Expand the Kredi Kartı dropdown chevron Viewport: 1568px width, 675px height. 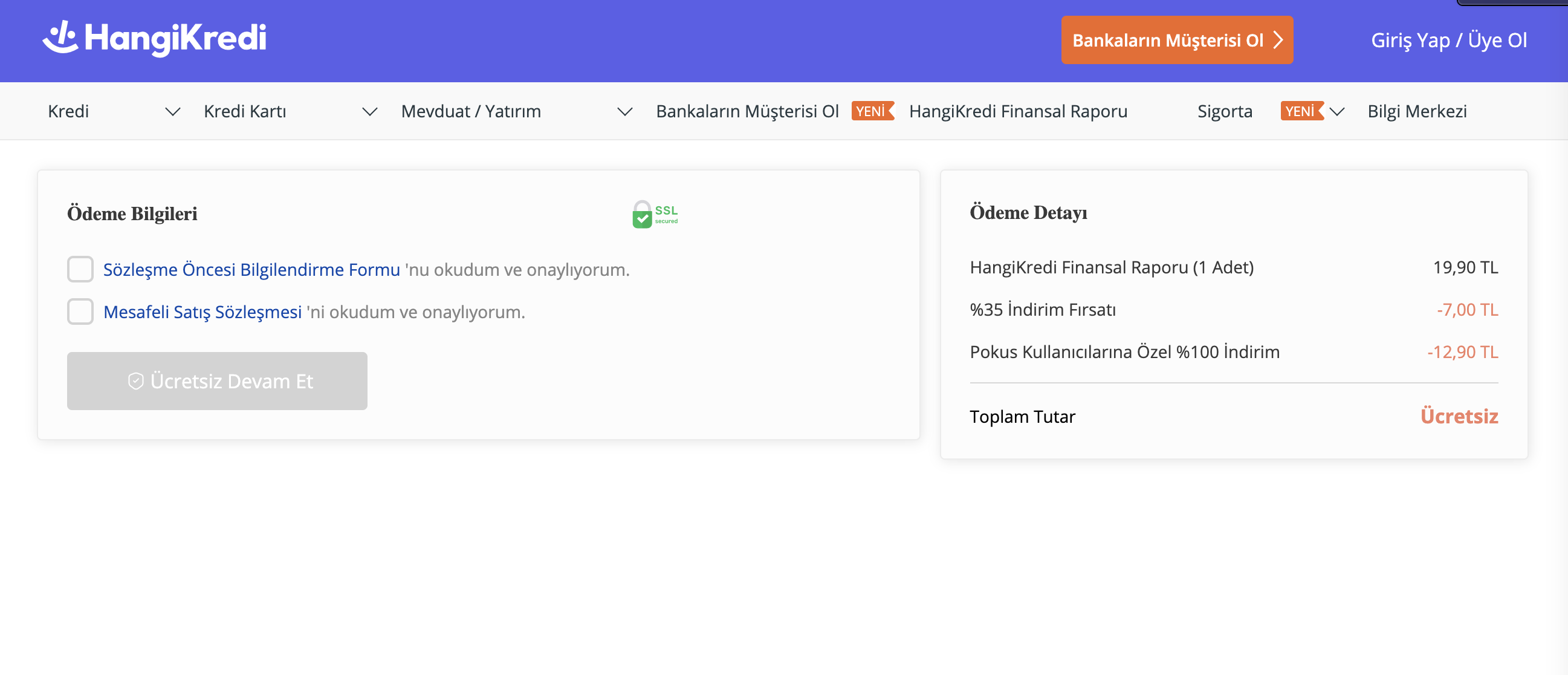[369, 111]
